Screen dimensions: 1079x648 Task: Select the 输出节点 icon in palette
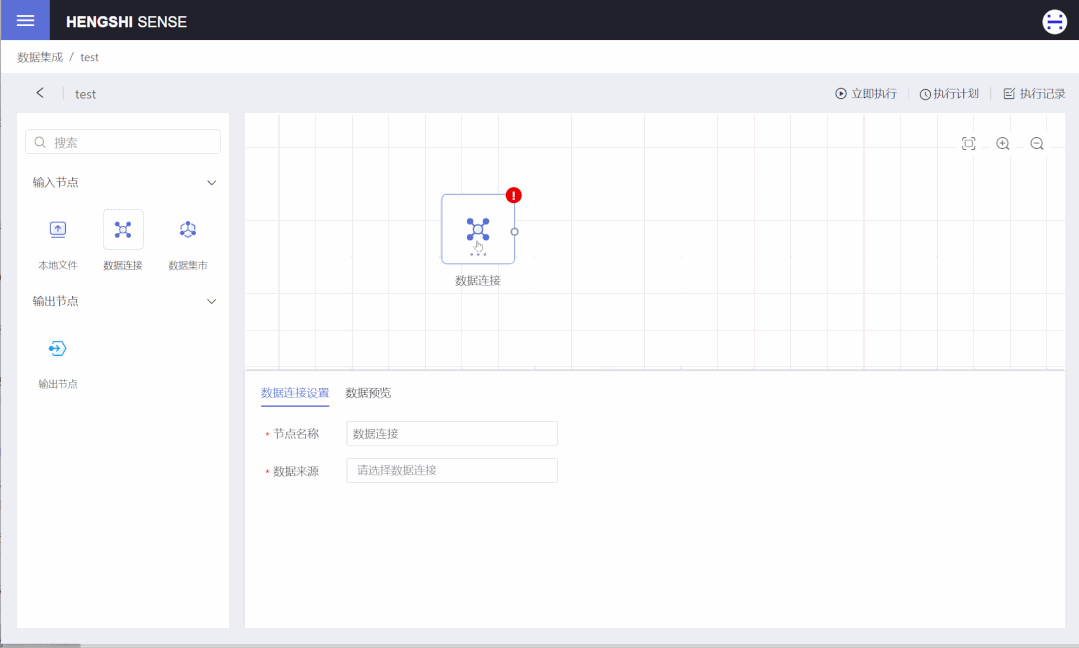coord(58,348)
